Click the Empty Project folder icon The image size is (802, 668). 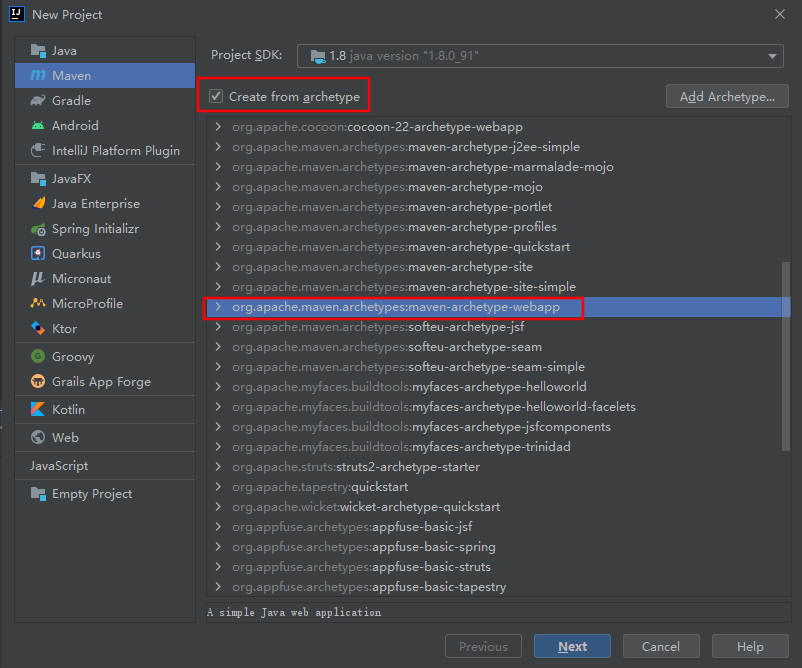point(38,494)
